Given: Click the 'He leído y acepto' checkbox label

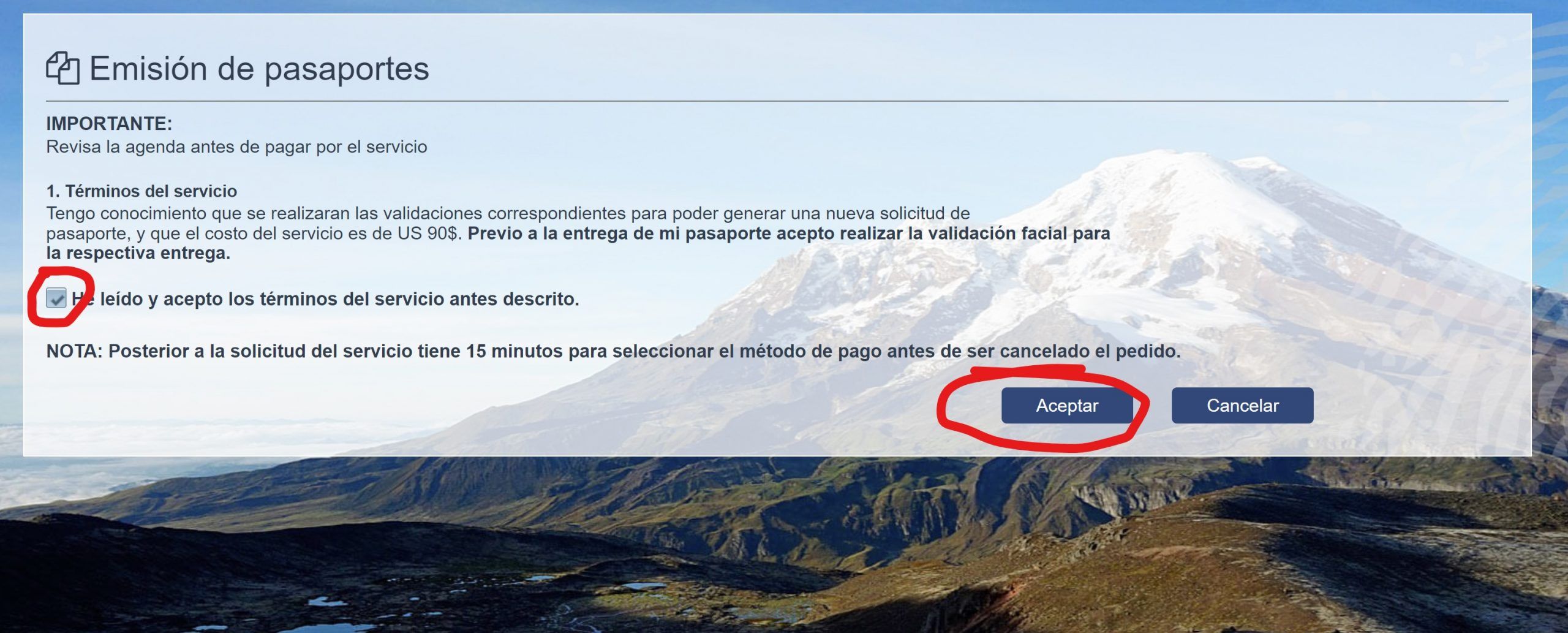Looking at the screenshot, I should point(325,299).
